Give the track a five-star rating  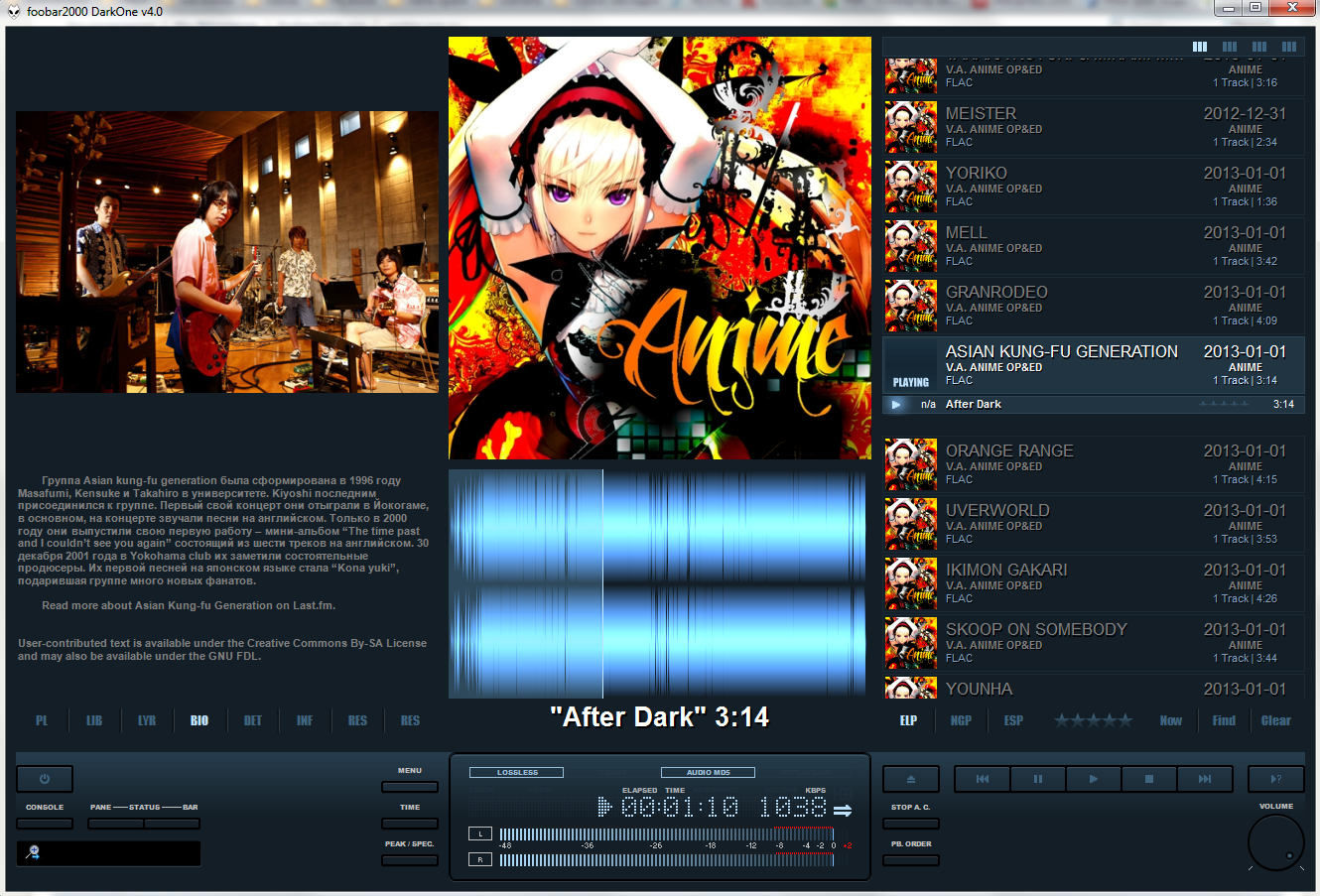click(x=1123, y=720)
